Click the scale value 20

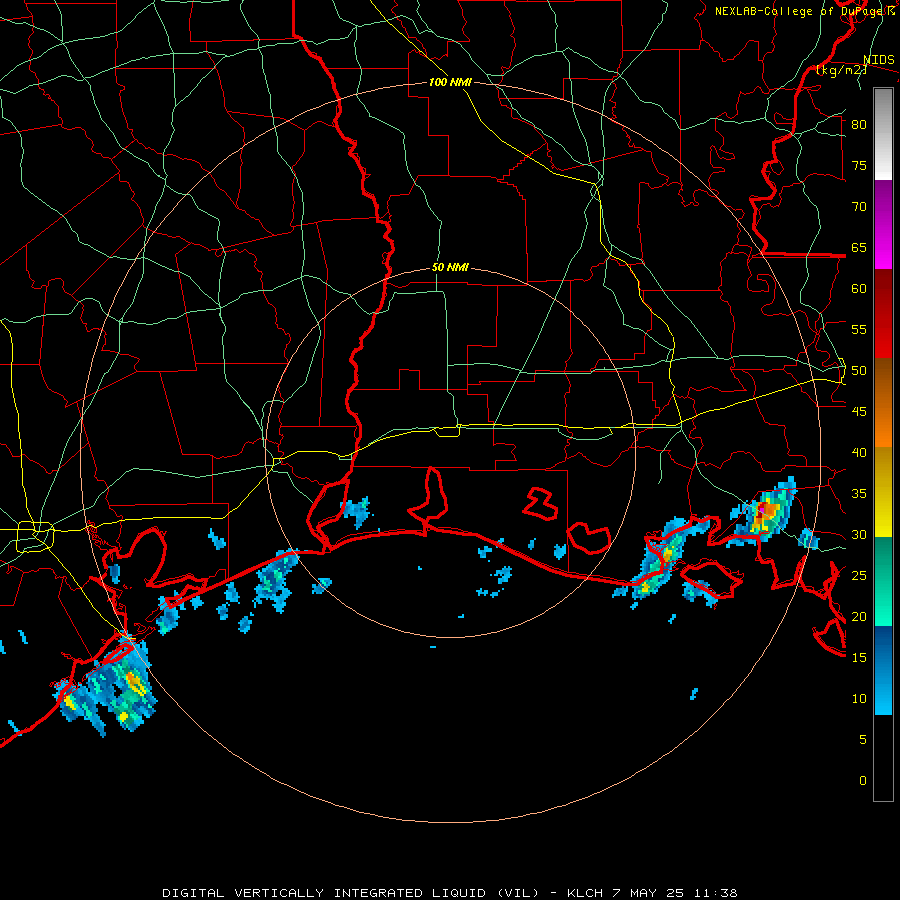[x=859, y=616]
